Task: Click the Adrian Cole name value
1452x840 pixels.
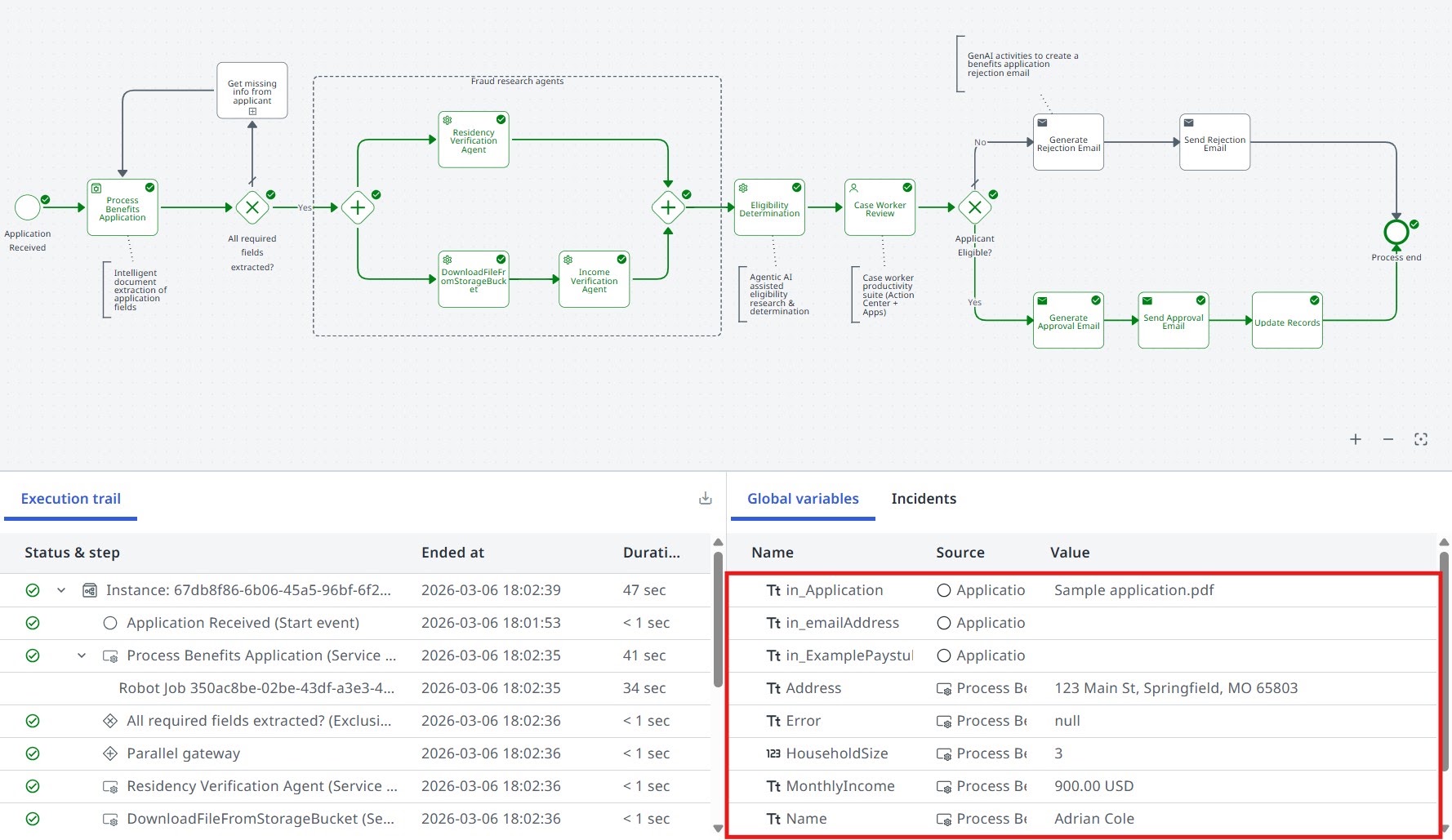Action: (x=1094, y=819)
